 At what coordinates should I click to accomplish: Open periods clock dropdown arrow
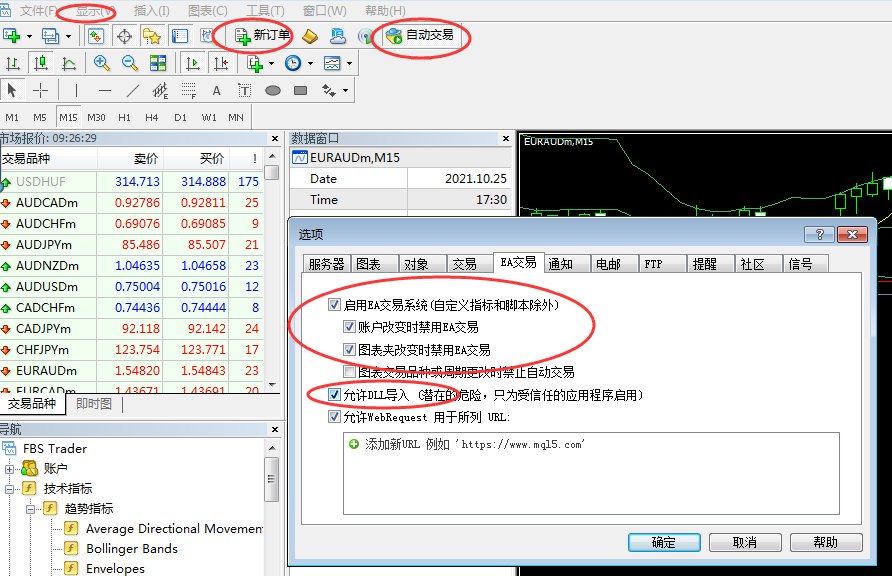311,63
